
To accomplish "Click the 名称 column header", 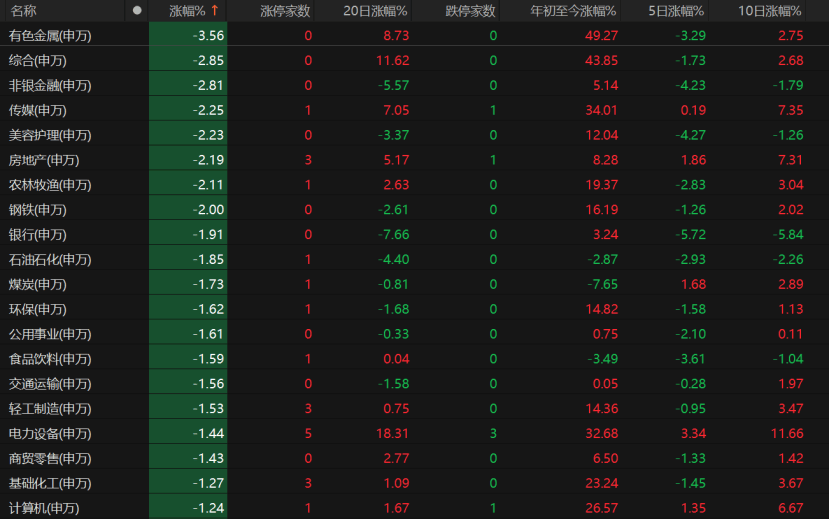I will (x=24, y=11).
